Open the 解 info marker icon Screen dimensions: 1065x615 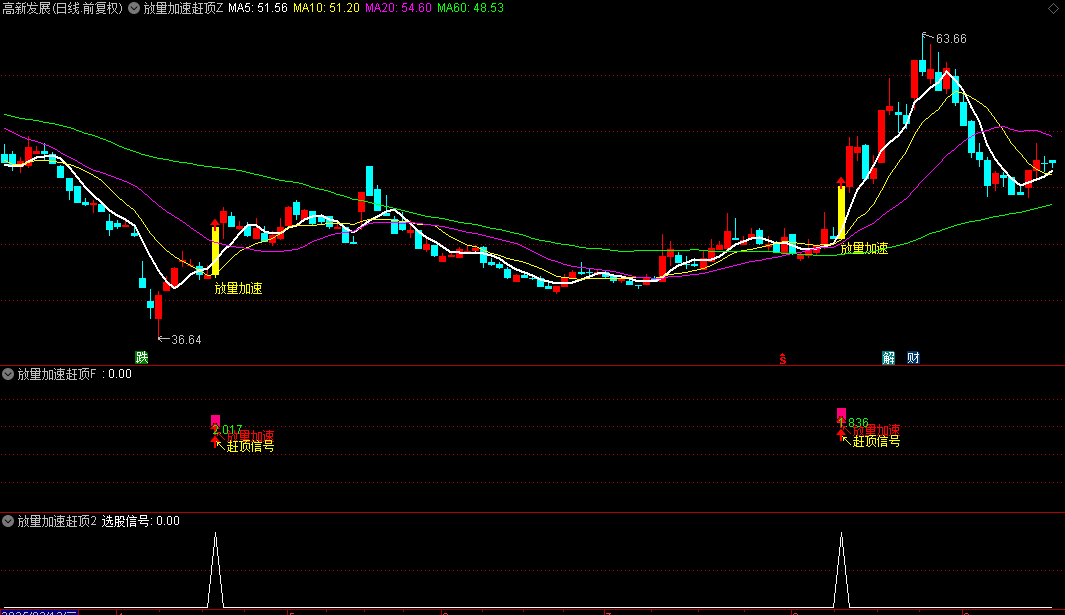pyautogui.click(x=888, y=357)
